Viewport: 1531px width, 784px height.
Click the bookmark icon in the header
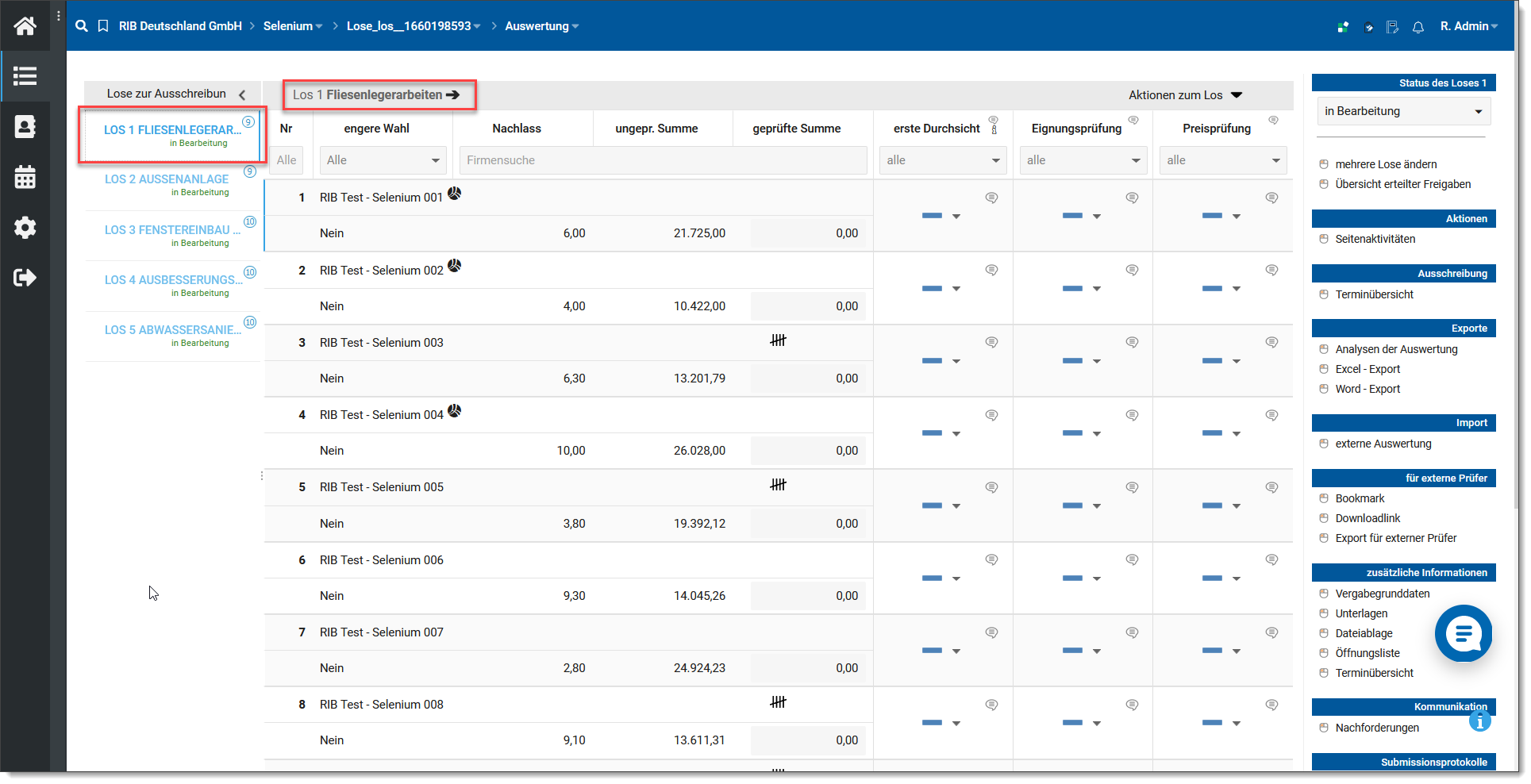point(103,26)
